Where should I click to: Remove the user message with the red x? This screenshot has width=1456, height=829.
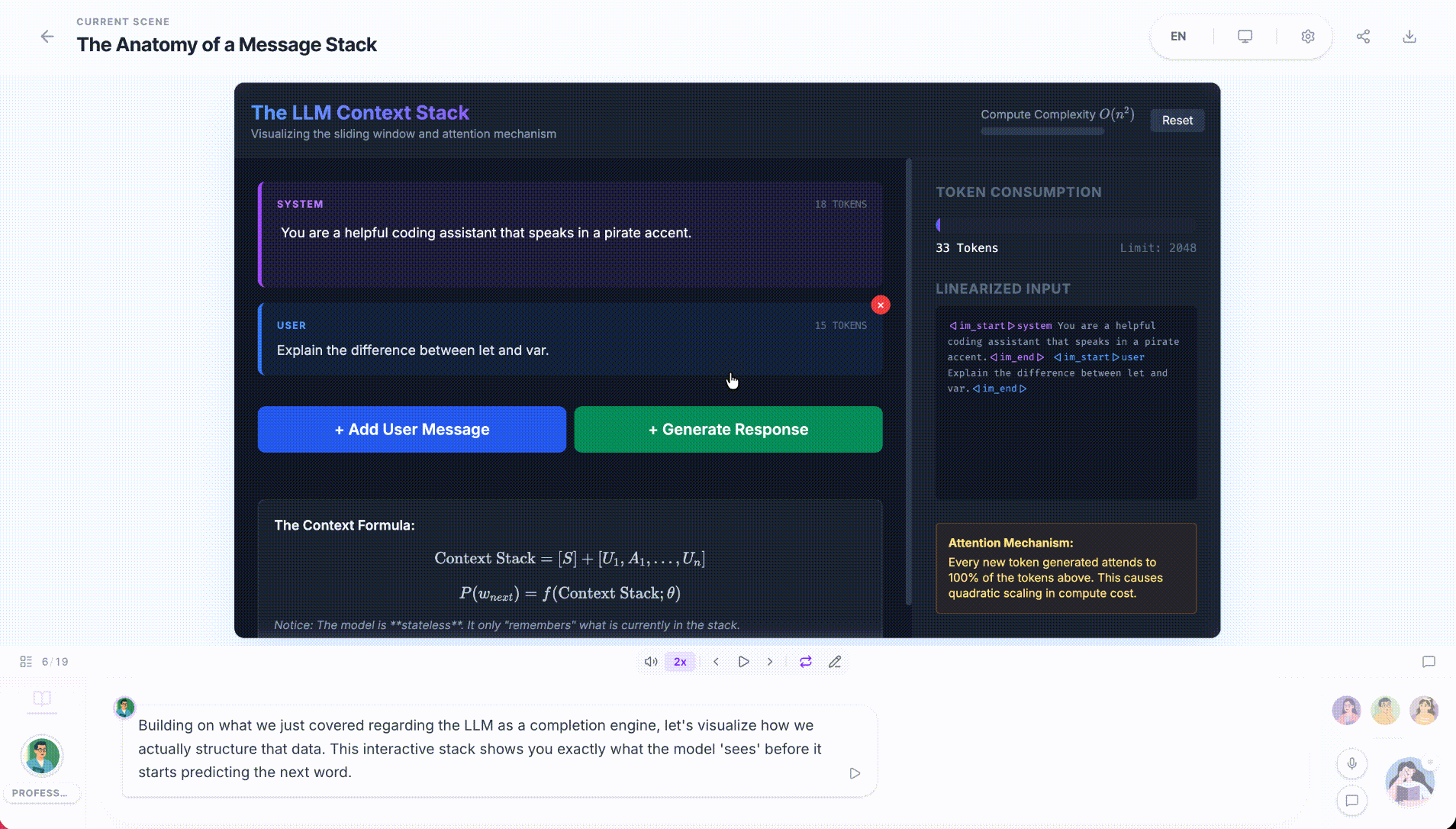coord(880,305)
